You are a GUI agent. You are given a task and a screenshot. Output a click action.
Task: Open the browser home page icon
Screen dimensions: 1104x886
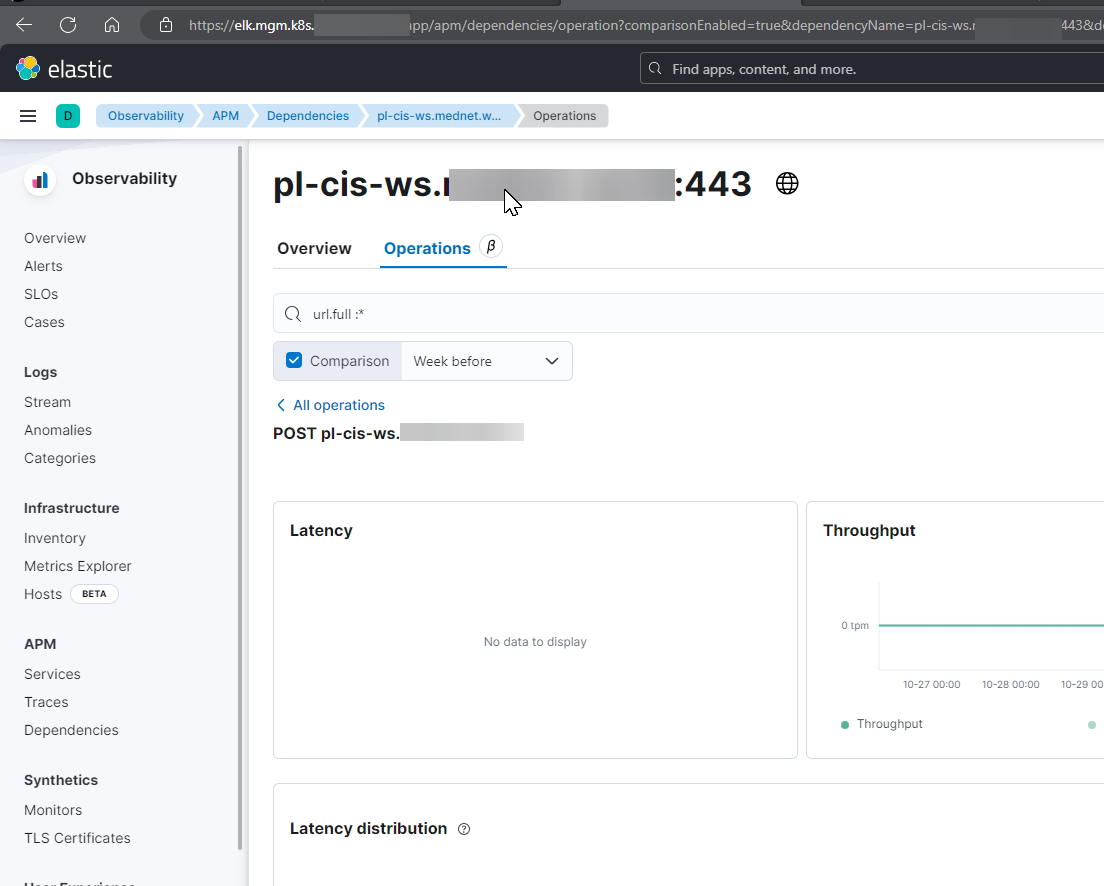(111, 24)
